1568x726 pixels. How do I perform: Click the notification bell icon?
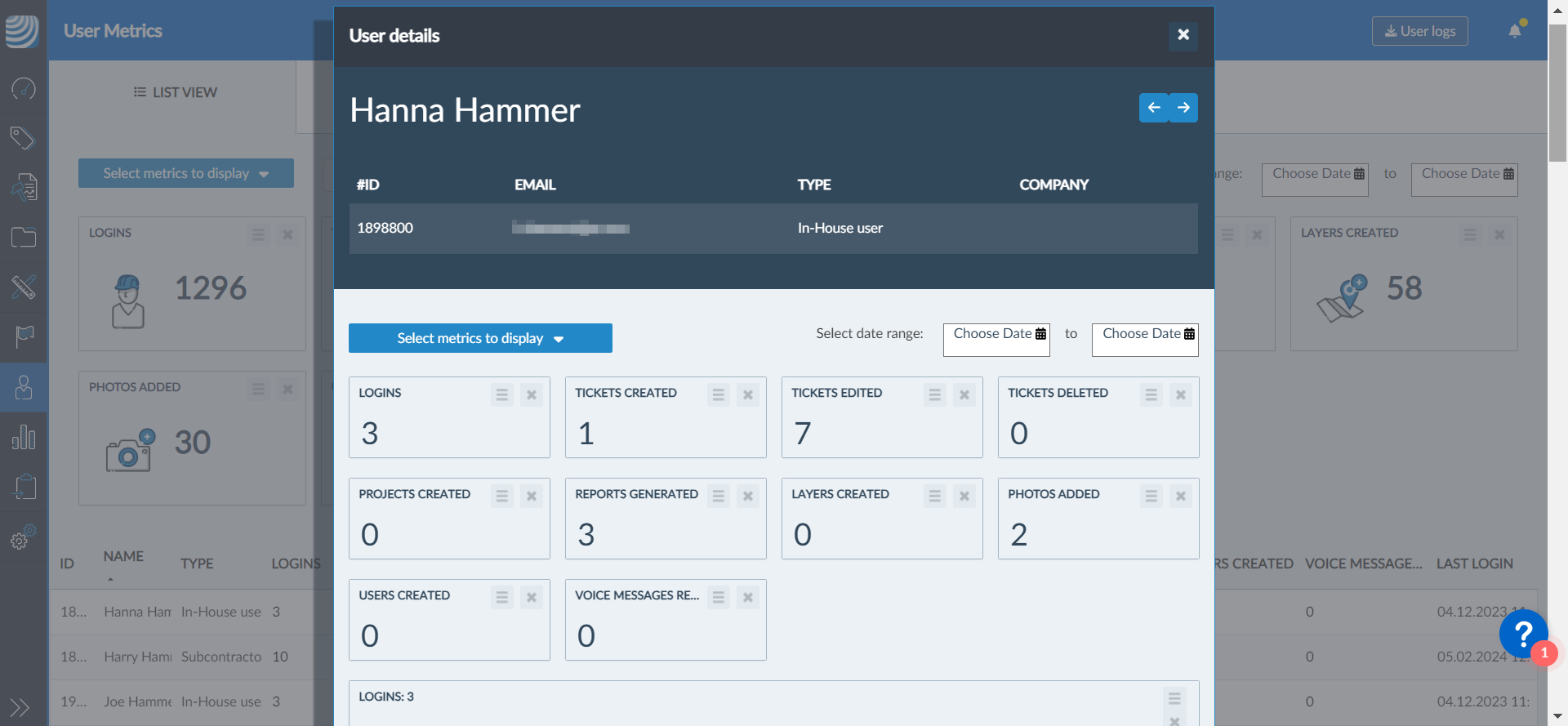pos(1515,31)
